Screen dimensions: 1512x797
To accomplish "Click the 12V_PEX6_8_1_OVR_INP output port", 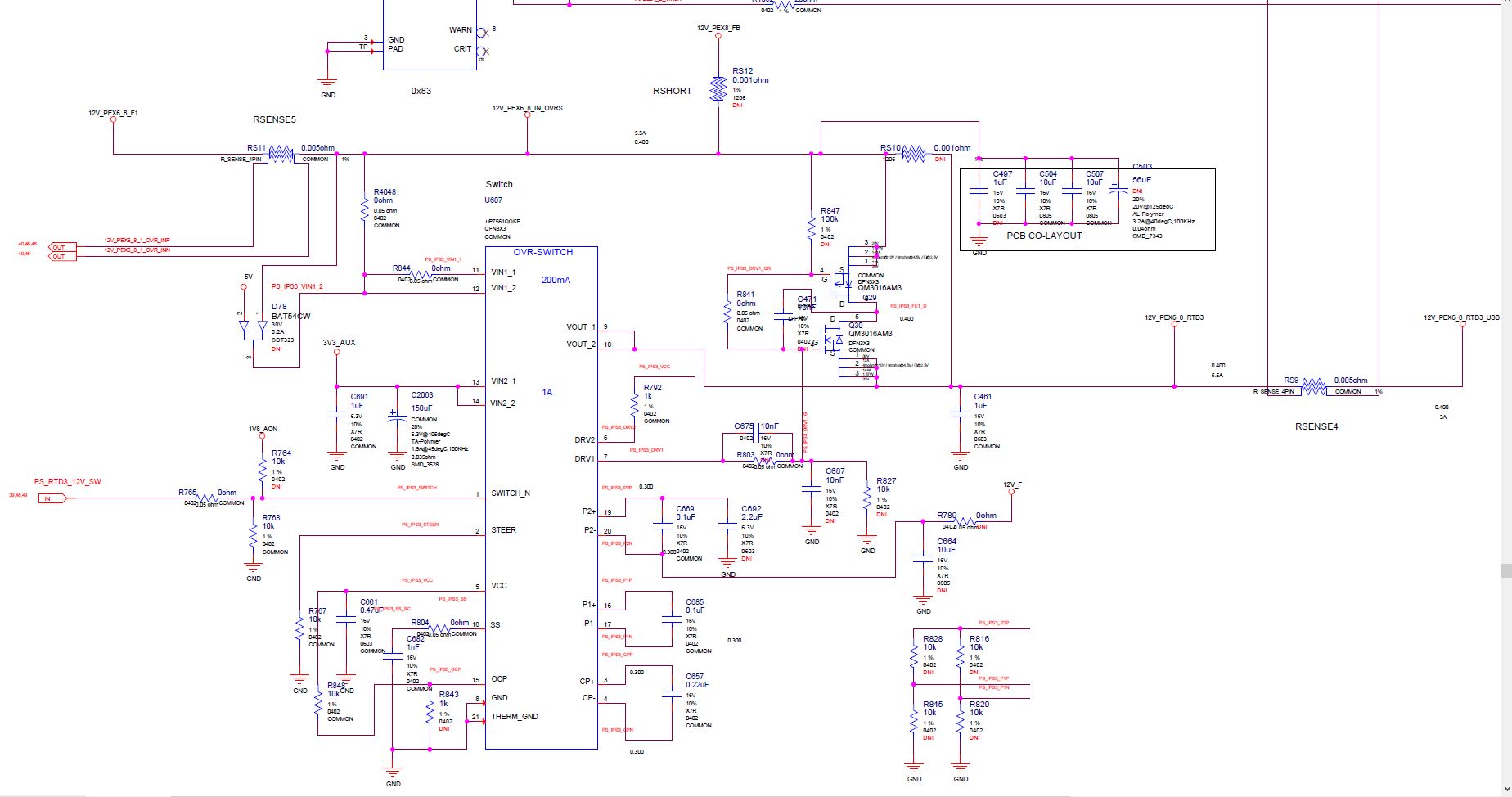I will pyautogui.click(x=59, y=247).
